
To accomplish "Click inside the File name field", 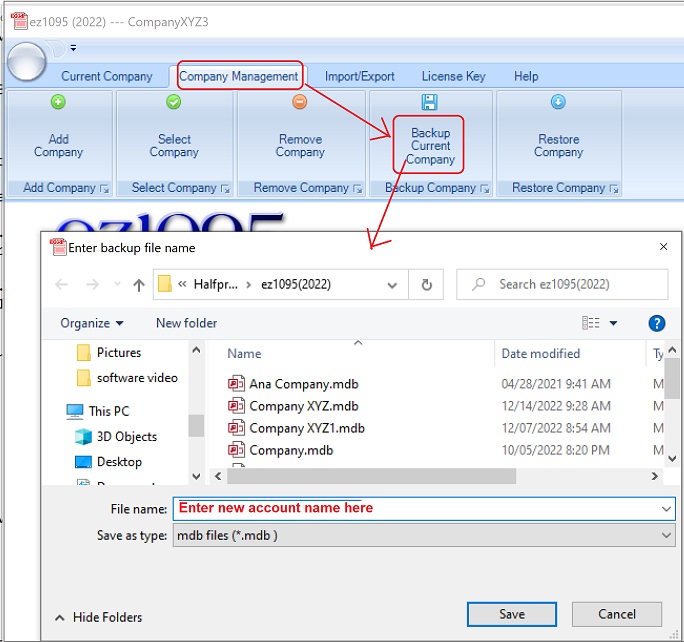I will pos(420,509).
